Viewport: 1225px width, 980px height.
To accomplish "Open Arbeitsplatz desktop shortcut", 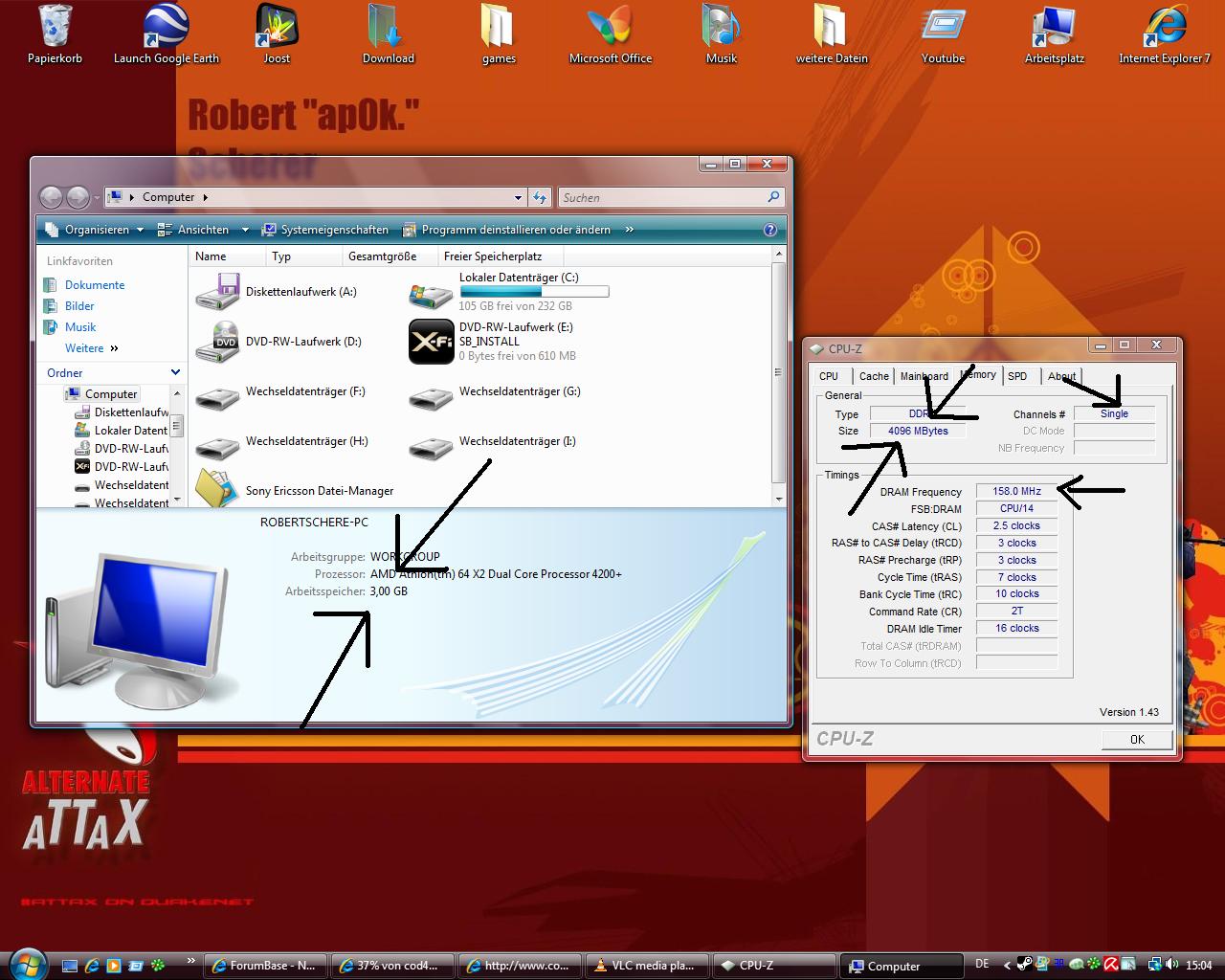I will pyautogui.click(x=1054, y=33).
